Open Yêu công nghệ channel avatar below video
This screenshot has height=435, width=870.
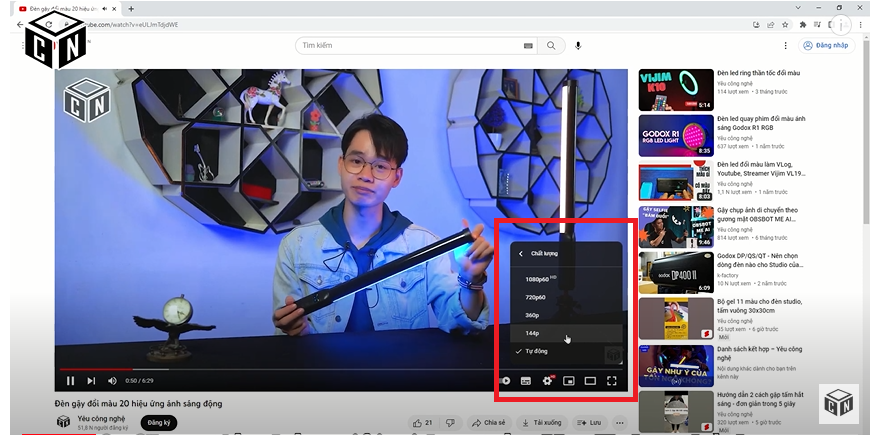pos(64,422)
